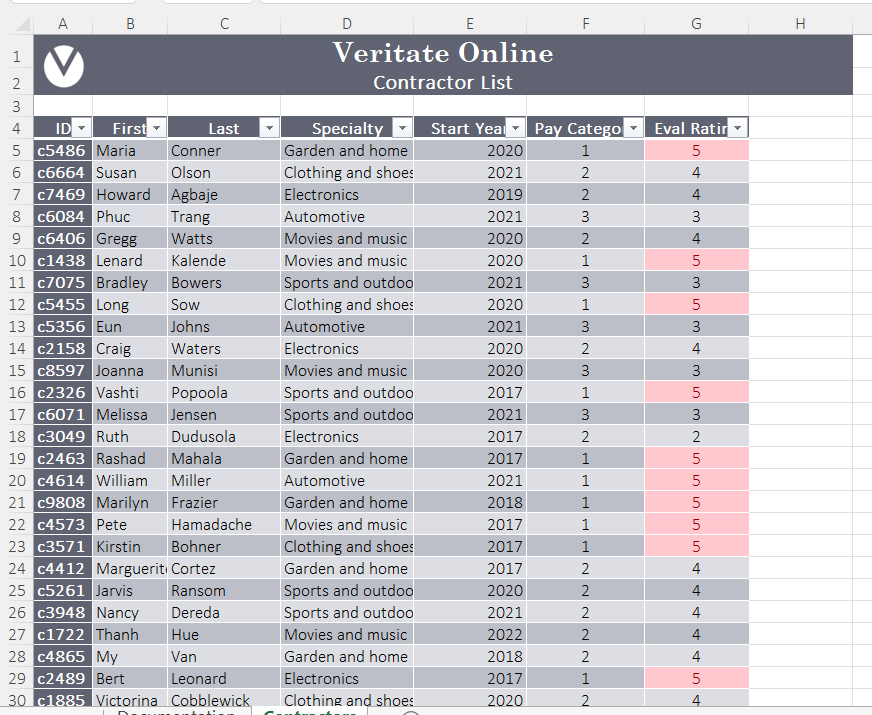Screen dimensions: 872x715
Task: Open the Eval Rating filter dropdown
Action: [737, 128]
